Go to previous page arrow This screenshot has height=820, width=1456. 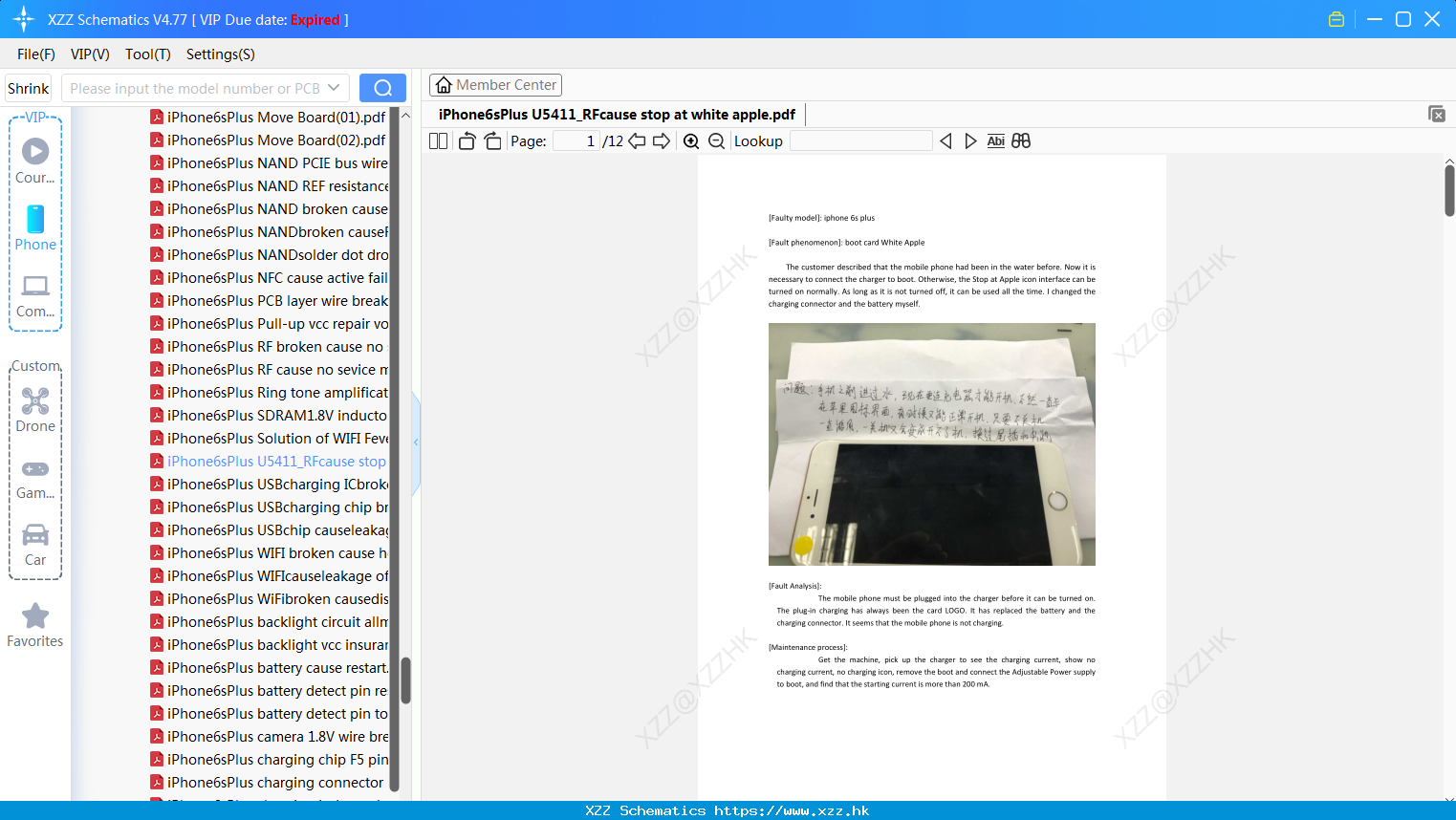pyautogui.click(x=637, y=141)
